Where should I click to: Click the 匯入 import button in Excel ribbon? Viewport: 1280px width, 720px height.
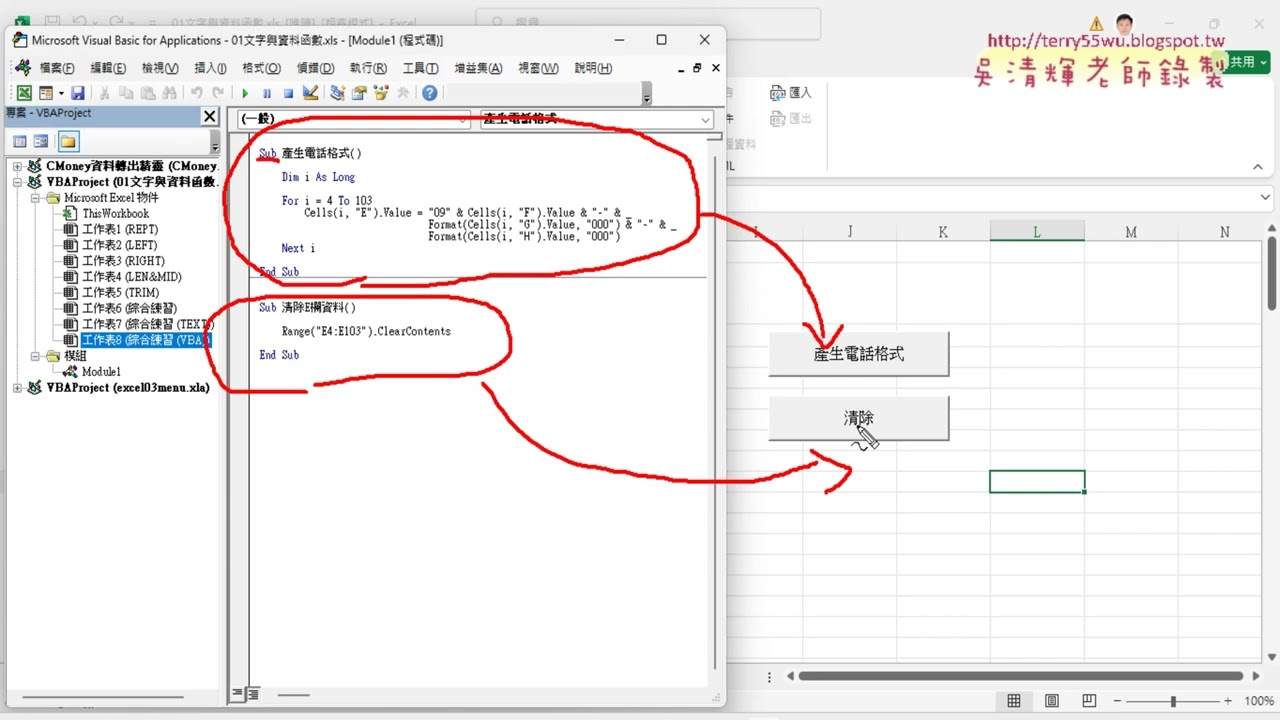click(791, 92)
